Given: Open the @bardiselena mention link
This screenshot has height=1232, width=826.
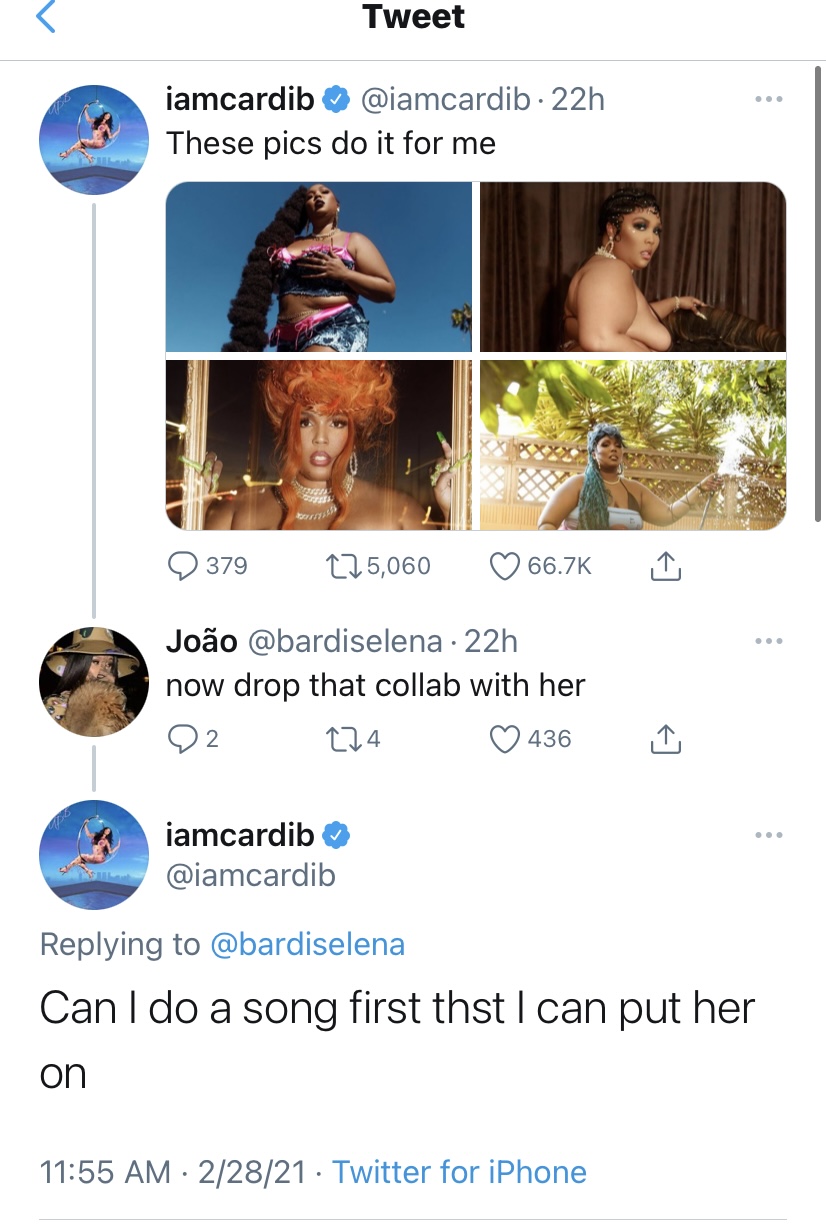Looking at the screenshot, I should 307,944.
